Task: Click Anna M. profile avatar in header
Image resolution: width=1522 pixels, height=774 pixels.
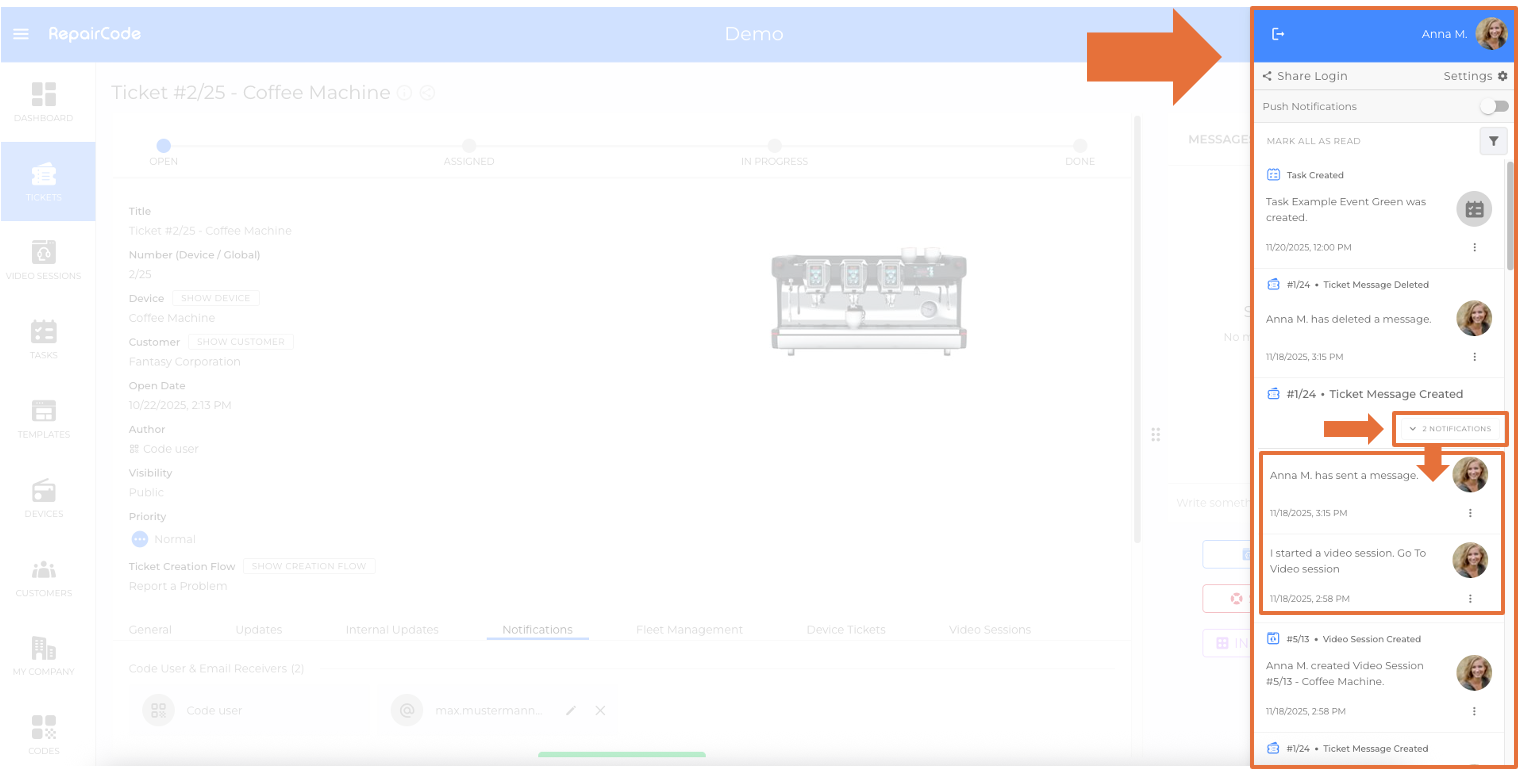Action: click(x=1490, y=34)
